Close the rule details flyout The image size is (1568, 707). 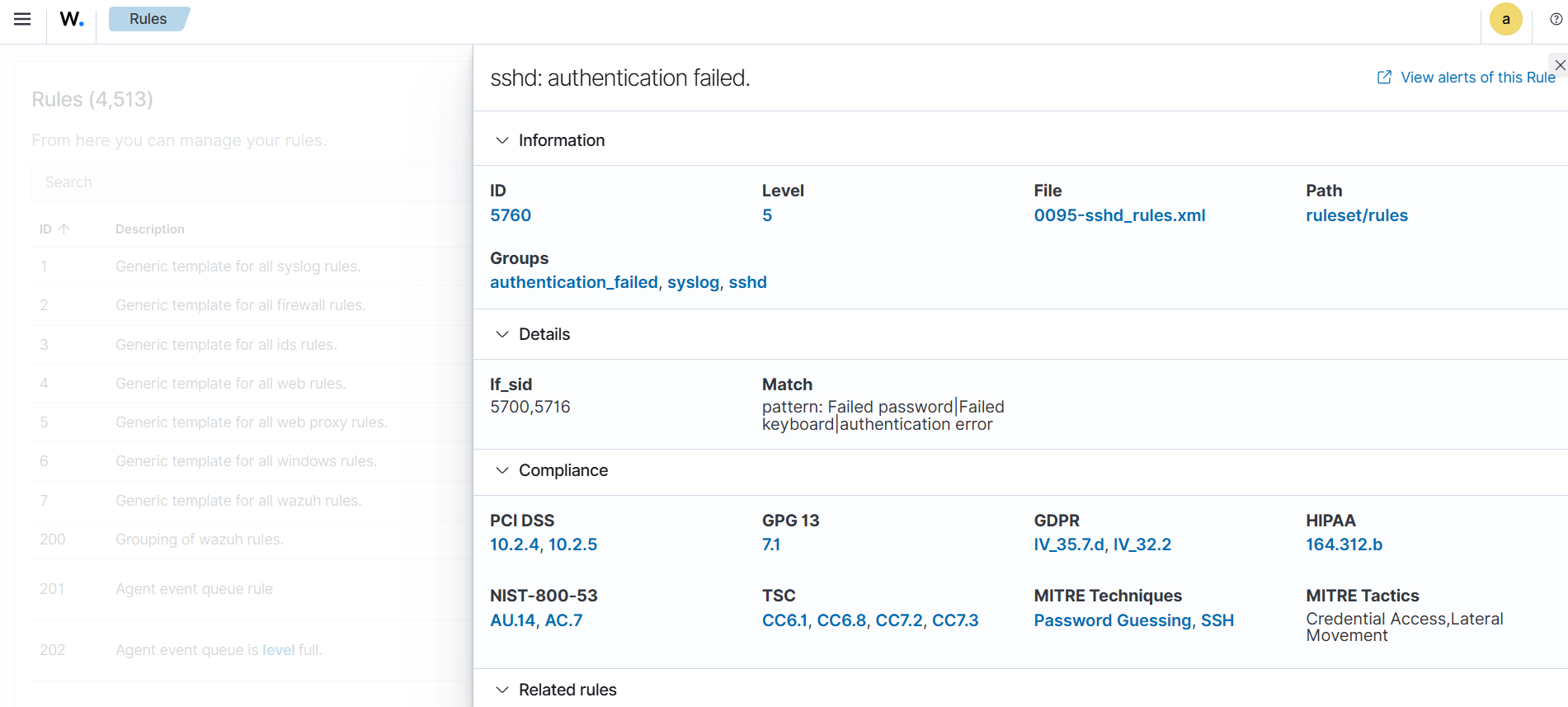[x=1559, y=65]
